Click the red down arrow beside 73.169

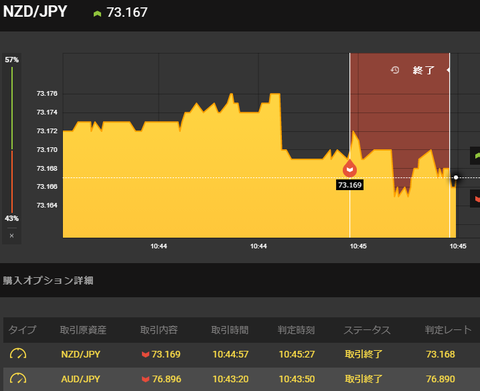[x=145, y=354]
